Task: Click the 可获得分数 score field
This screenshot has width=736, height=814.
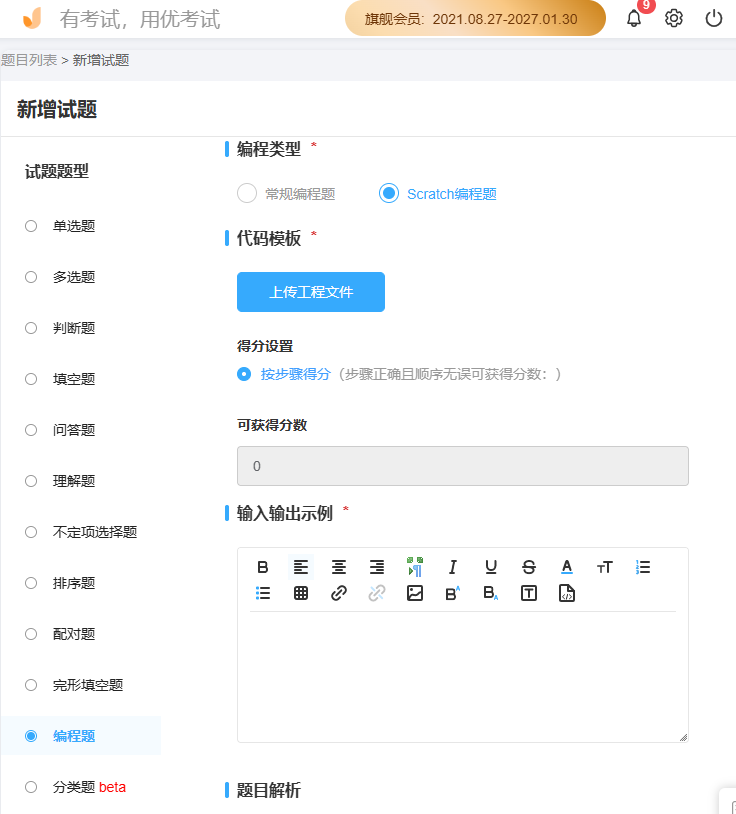Action: click(462, 466)
